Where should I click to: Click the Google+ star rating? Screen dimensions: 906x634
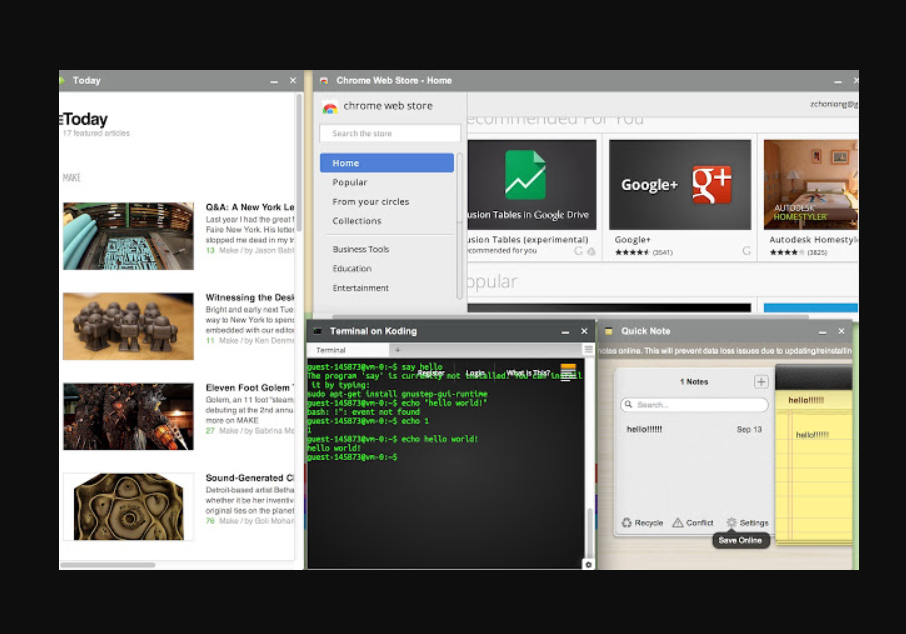(x=632, y=253)
